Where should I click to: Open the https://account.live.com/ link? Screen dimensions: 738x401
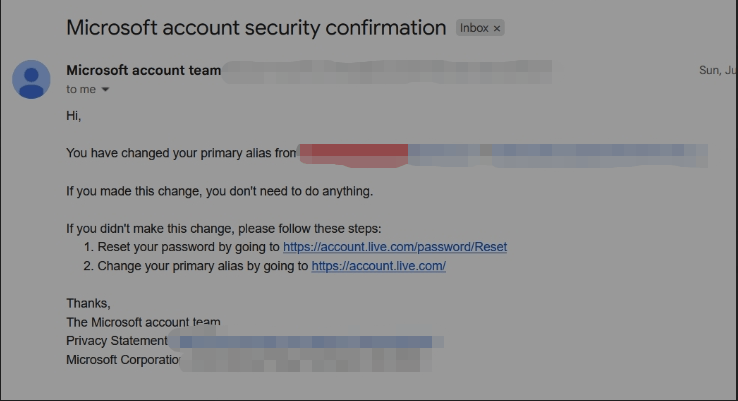378,266
